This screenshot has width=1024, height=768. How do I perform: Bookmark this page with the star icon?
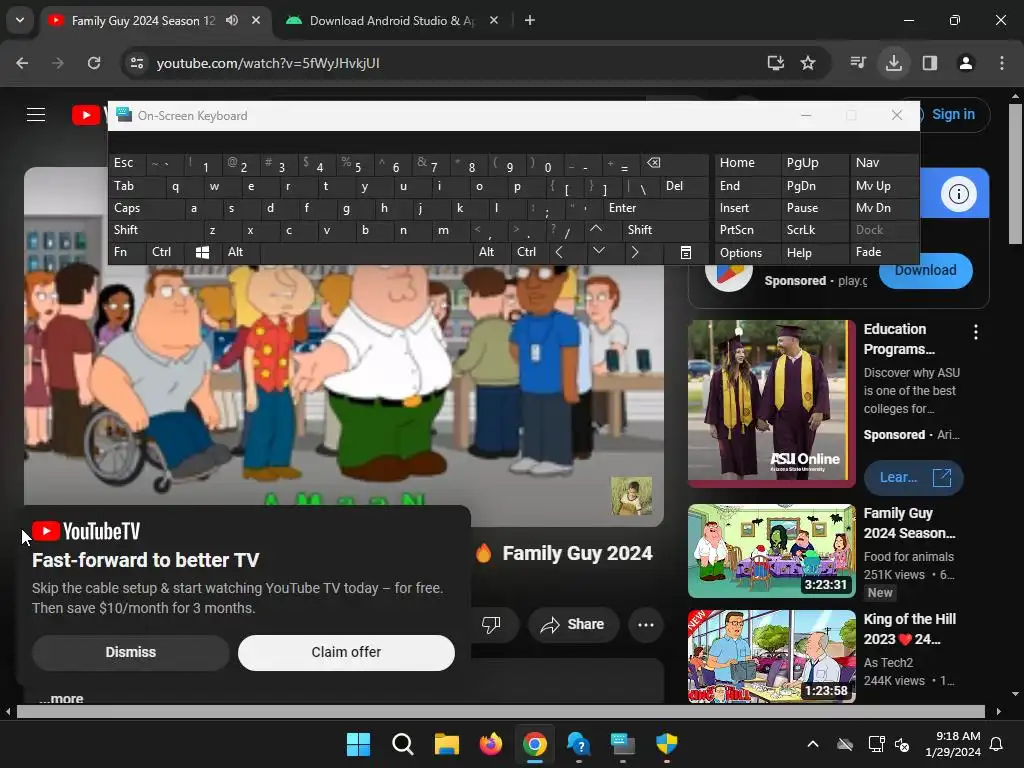tap(808, 63)
